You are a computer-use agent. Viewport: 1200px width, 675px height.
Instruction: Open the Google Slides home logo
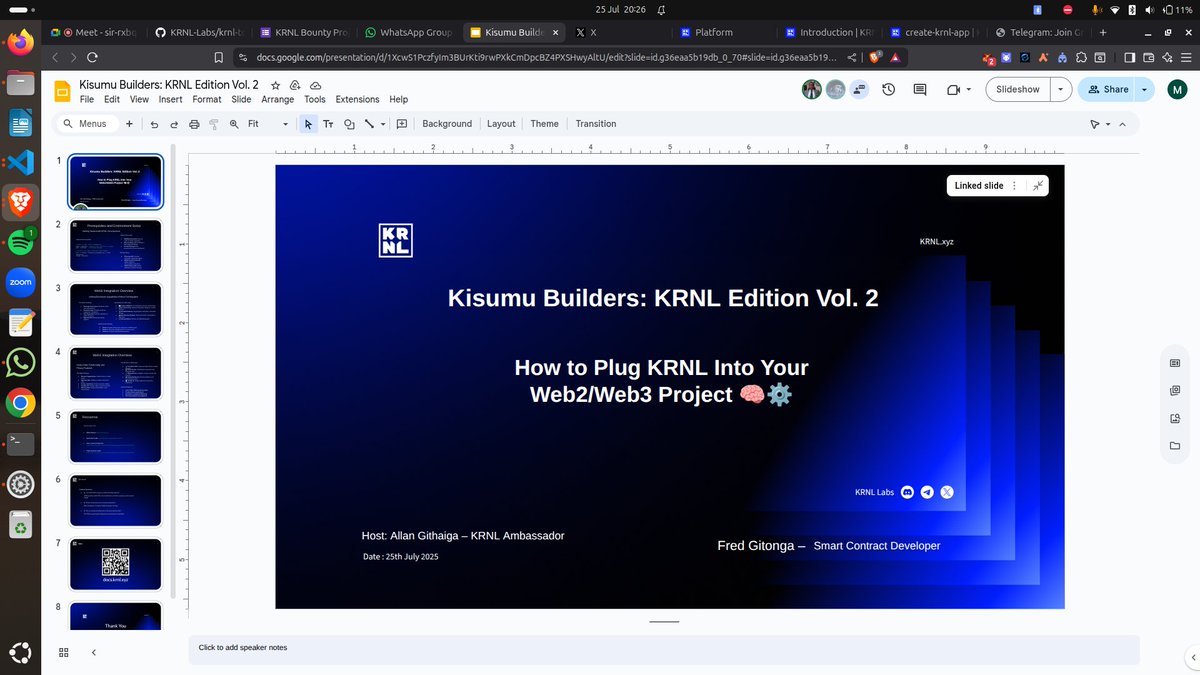[62, 91]
